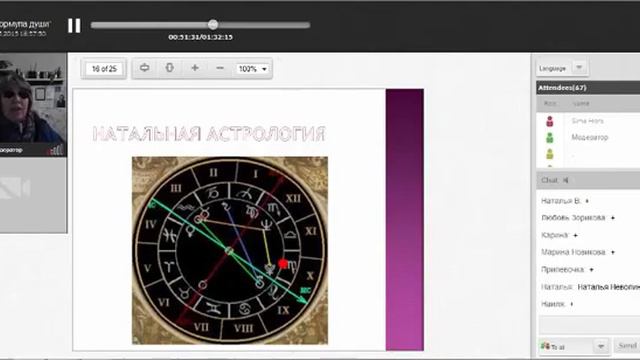The width and height of the screenshot is (640, 360).
Task: Click the signal strength bars on webcam
Action: [x=56, y=150]
